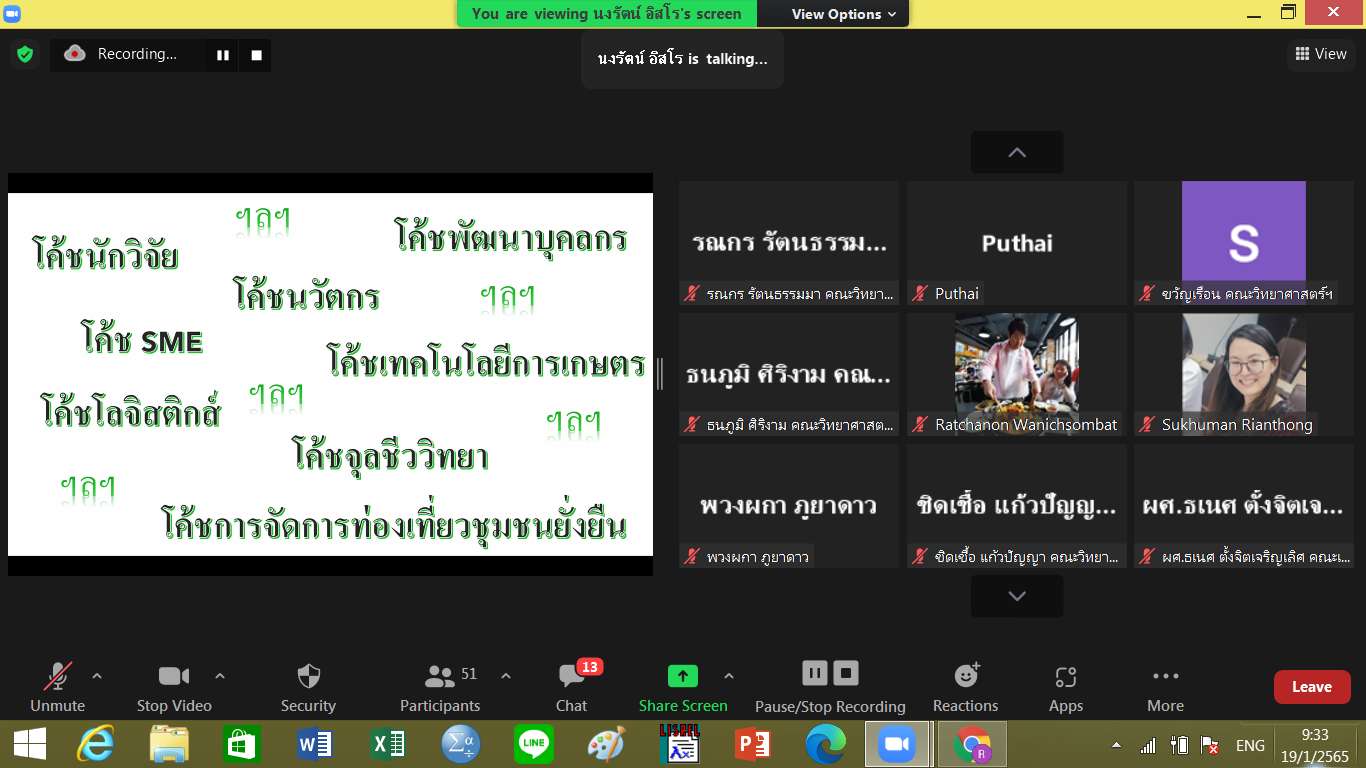Open the View layout button
The image size is (1366, 768).
coord(1321,54)
